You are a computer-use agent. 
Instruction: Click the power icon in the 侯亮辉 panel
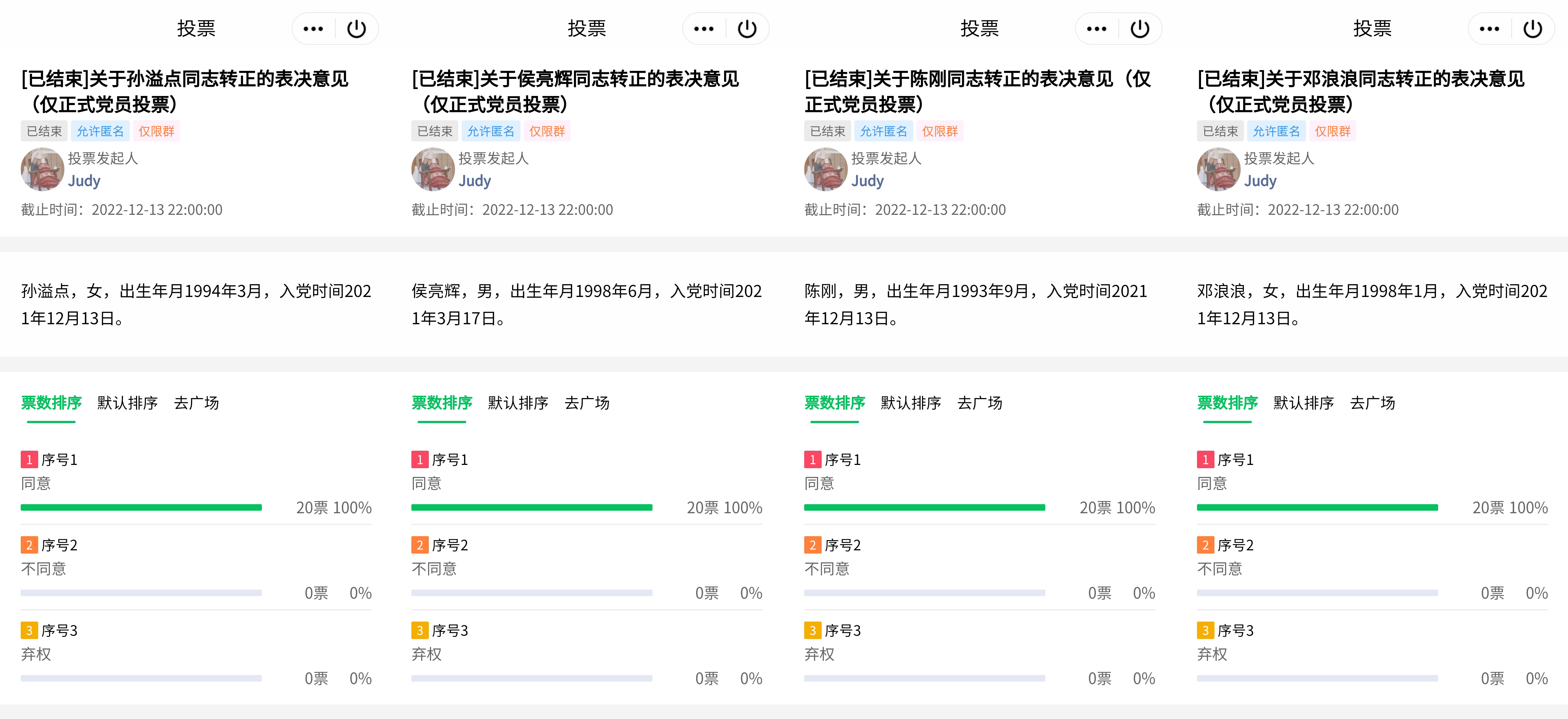747,29
